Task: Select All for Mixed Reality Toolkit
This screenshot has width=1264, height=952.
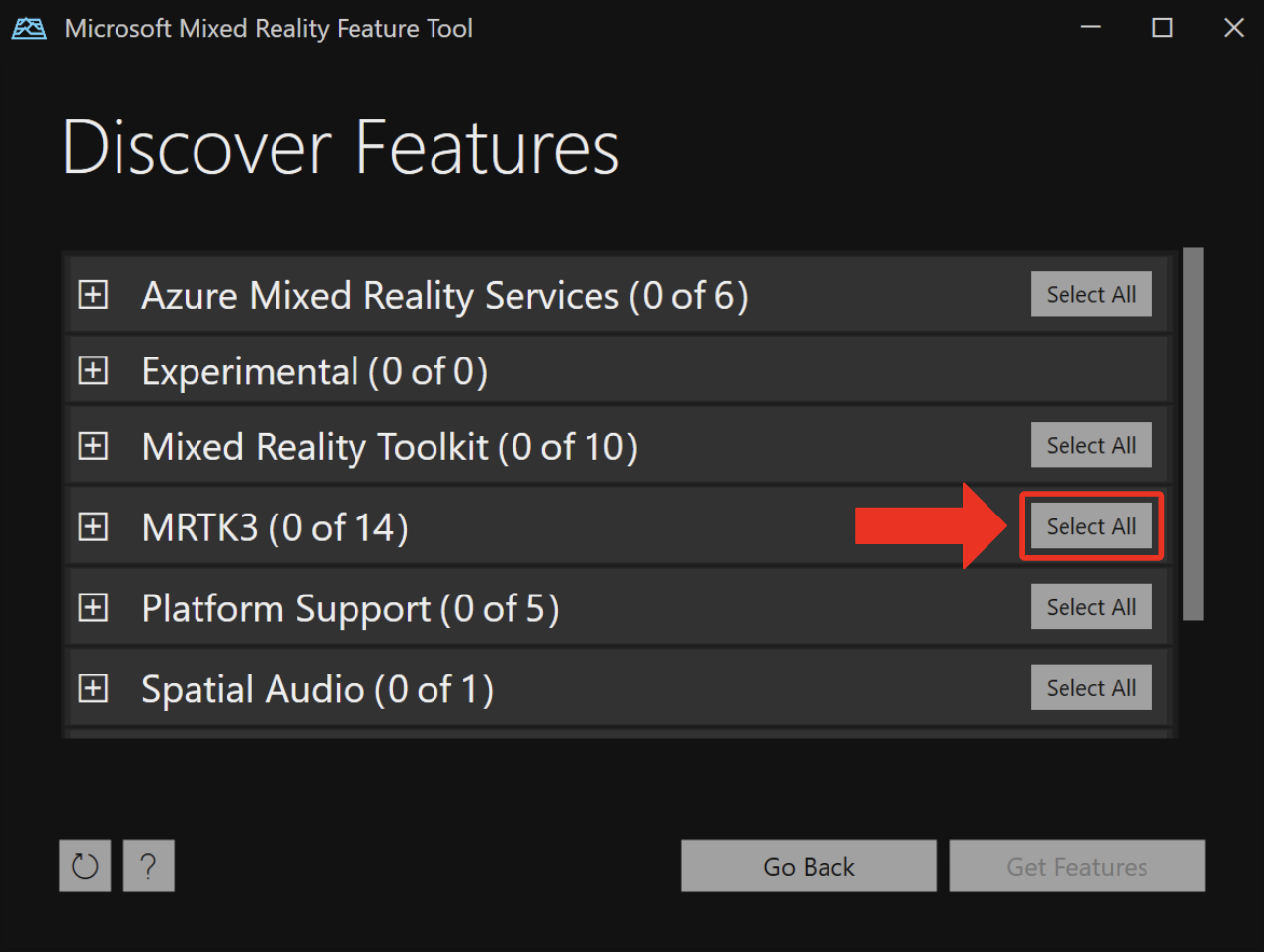Action: tap(1091, 445)
